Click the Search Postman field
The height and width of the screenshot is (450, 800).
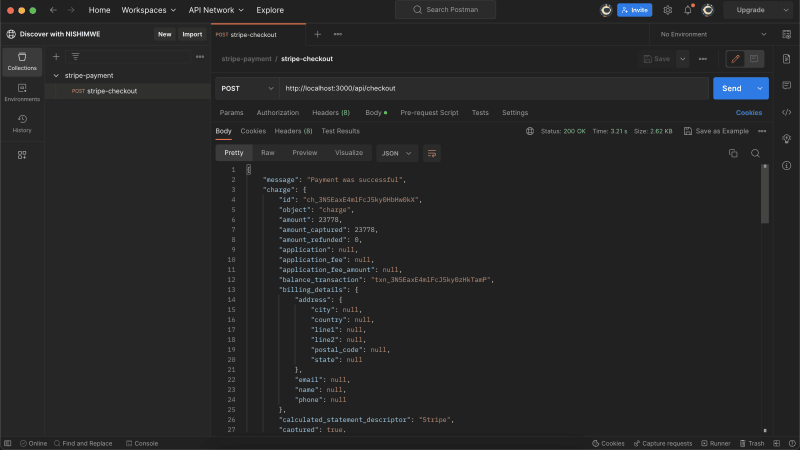click(x=445, y=10)
